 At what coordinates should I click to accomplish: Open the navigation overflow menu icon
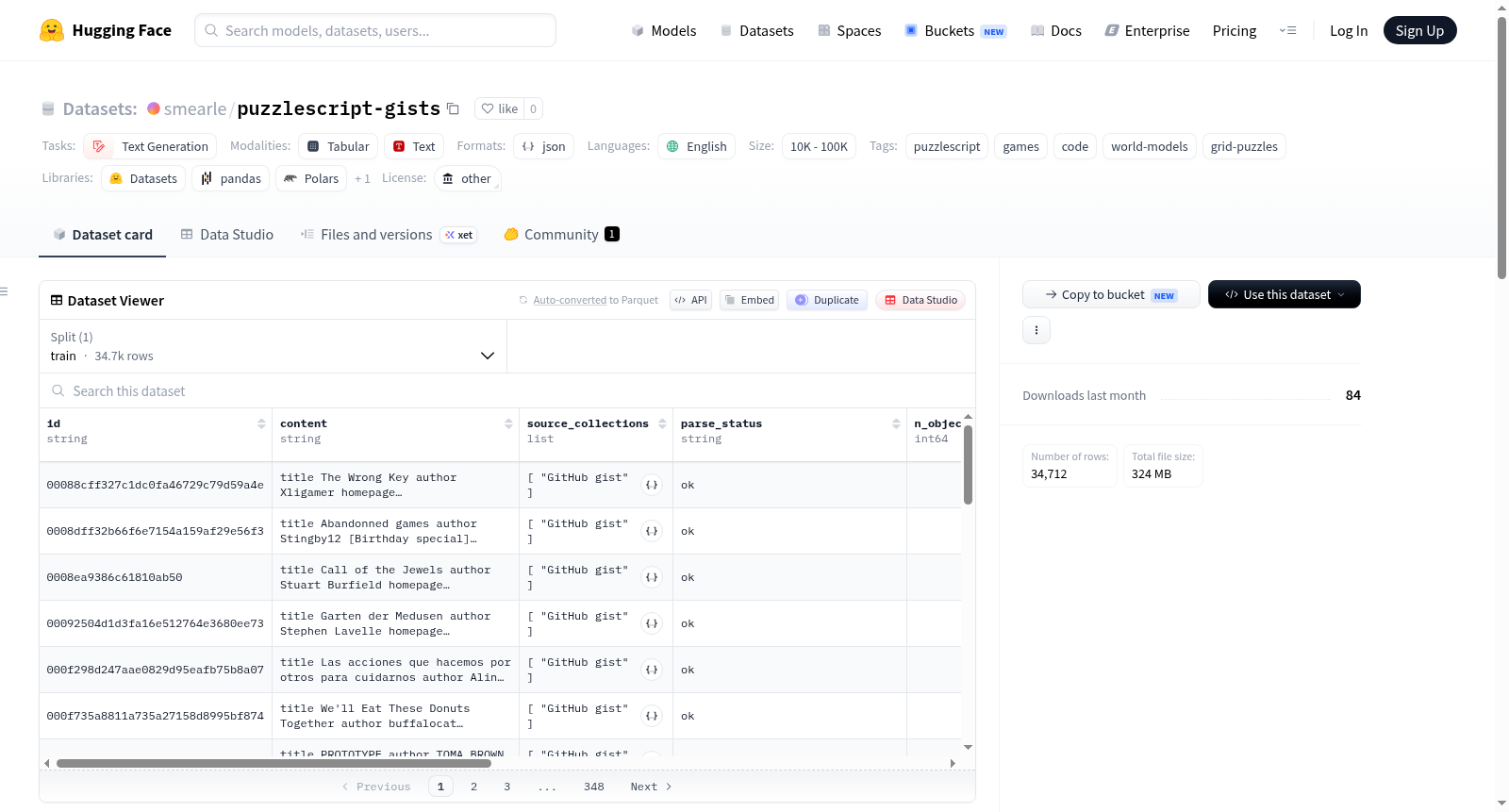pos(1287,30)
